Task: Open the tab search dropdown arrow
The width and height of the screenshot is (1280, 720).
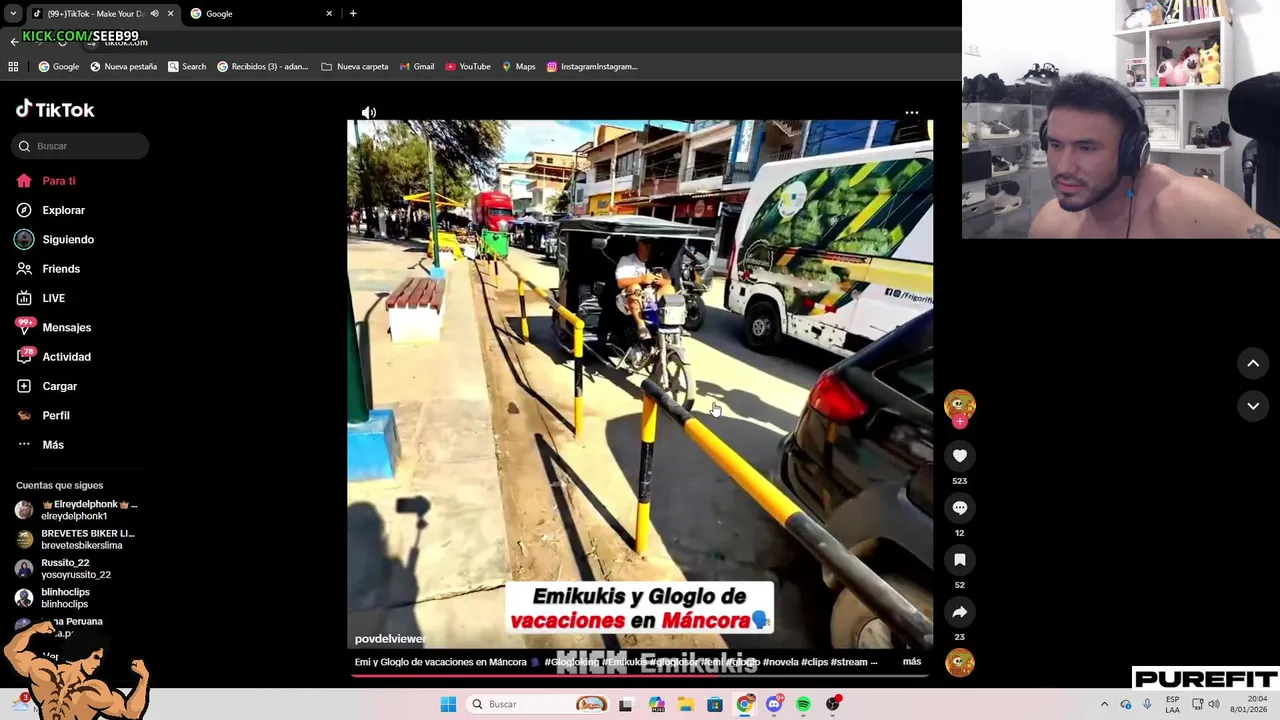Action: coord(13,14)
